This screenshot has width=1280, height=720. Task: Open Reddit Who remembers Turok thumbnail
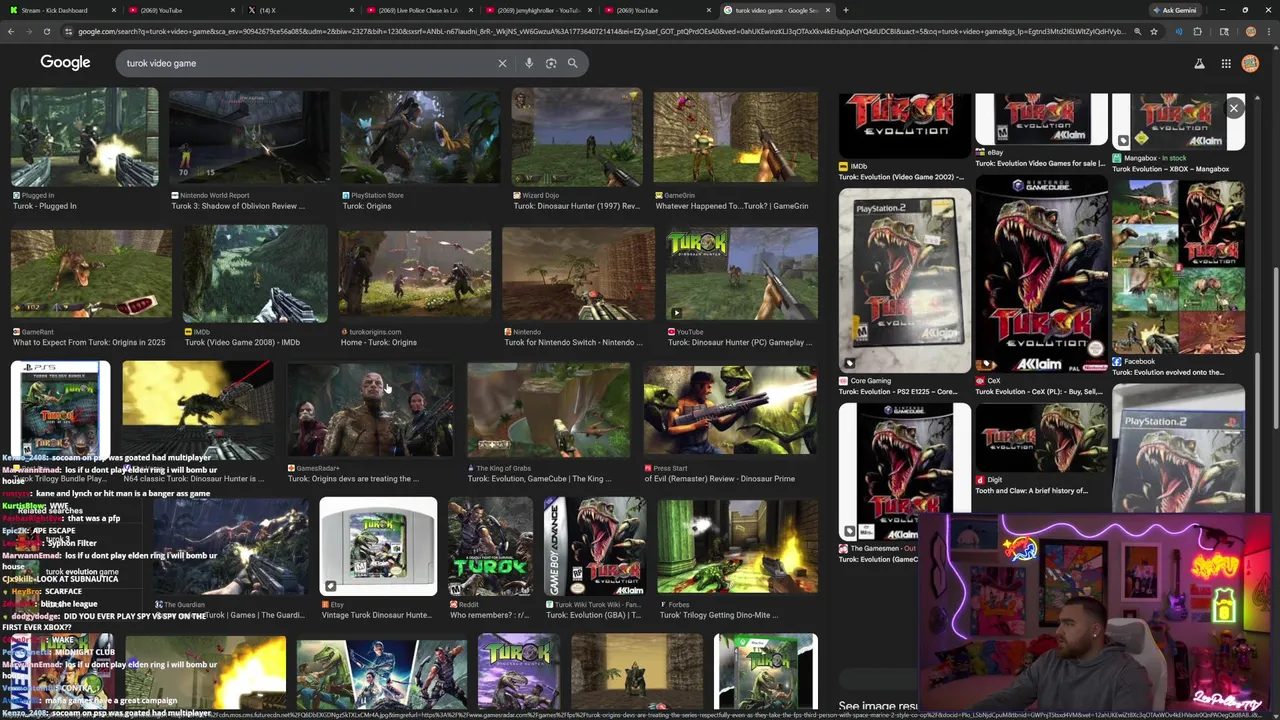click(490, 546)
